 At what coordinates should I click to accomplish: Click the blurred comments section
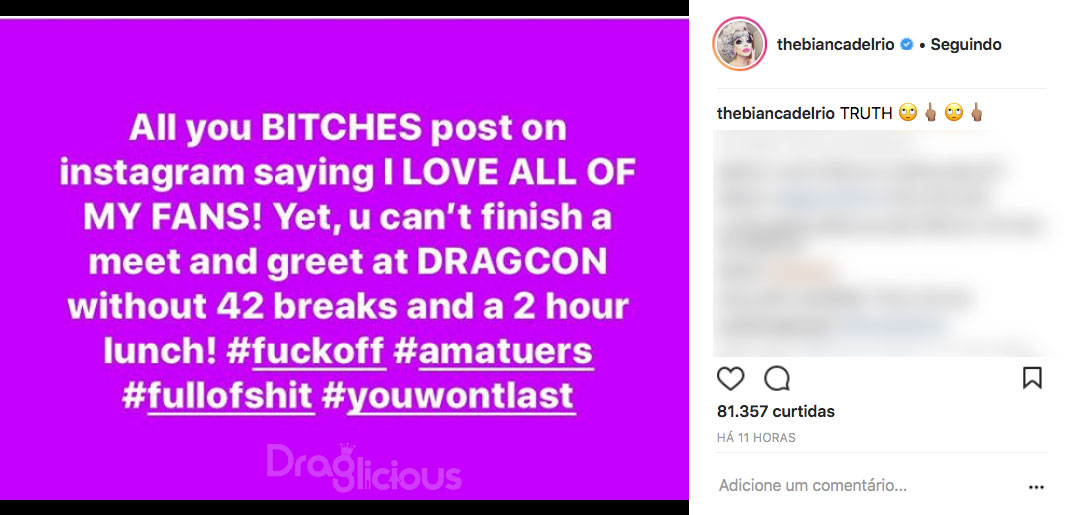point(880,243)
